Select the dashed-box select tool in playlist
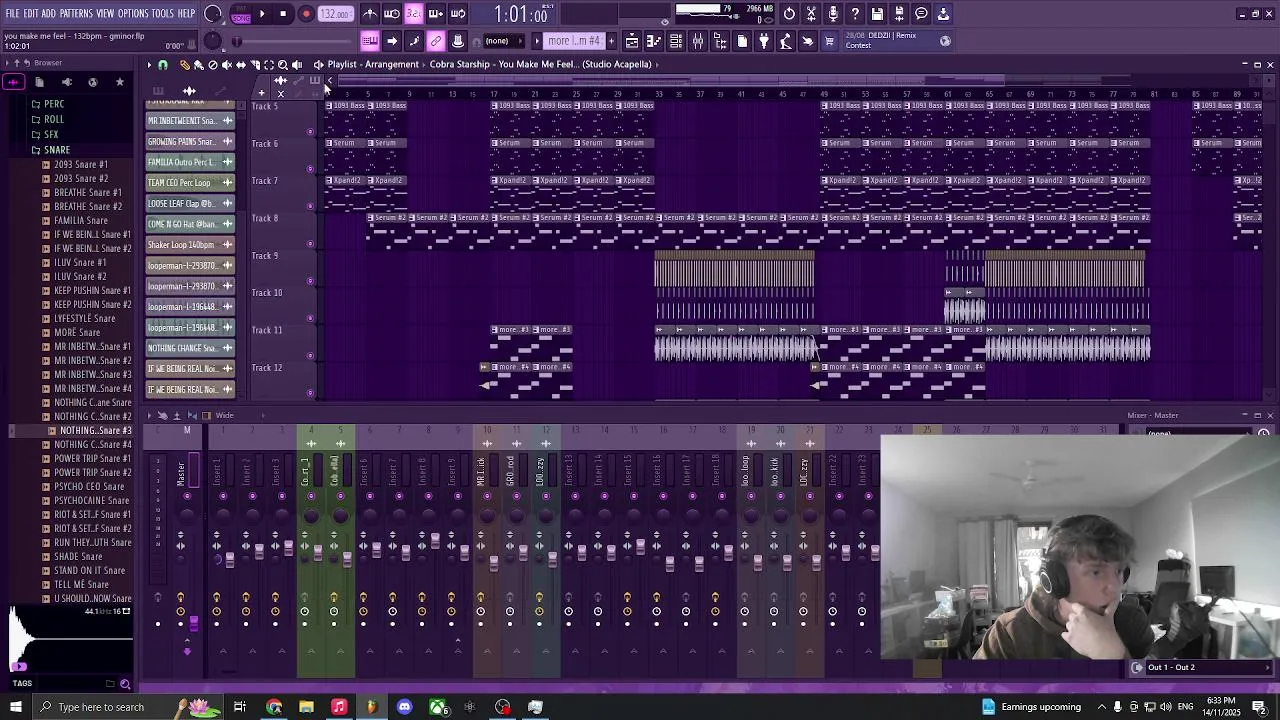 tap(269, 65)
